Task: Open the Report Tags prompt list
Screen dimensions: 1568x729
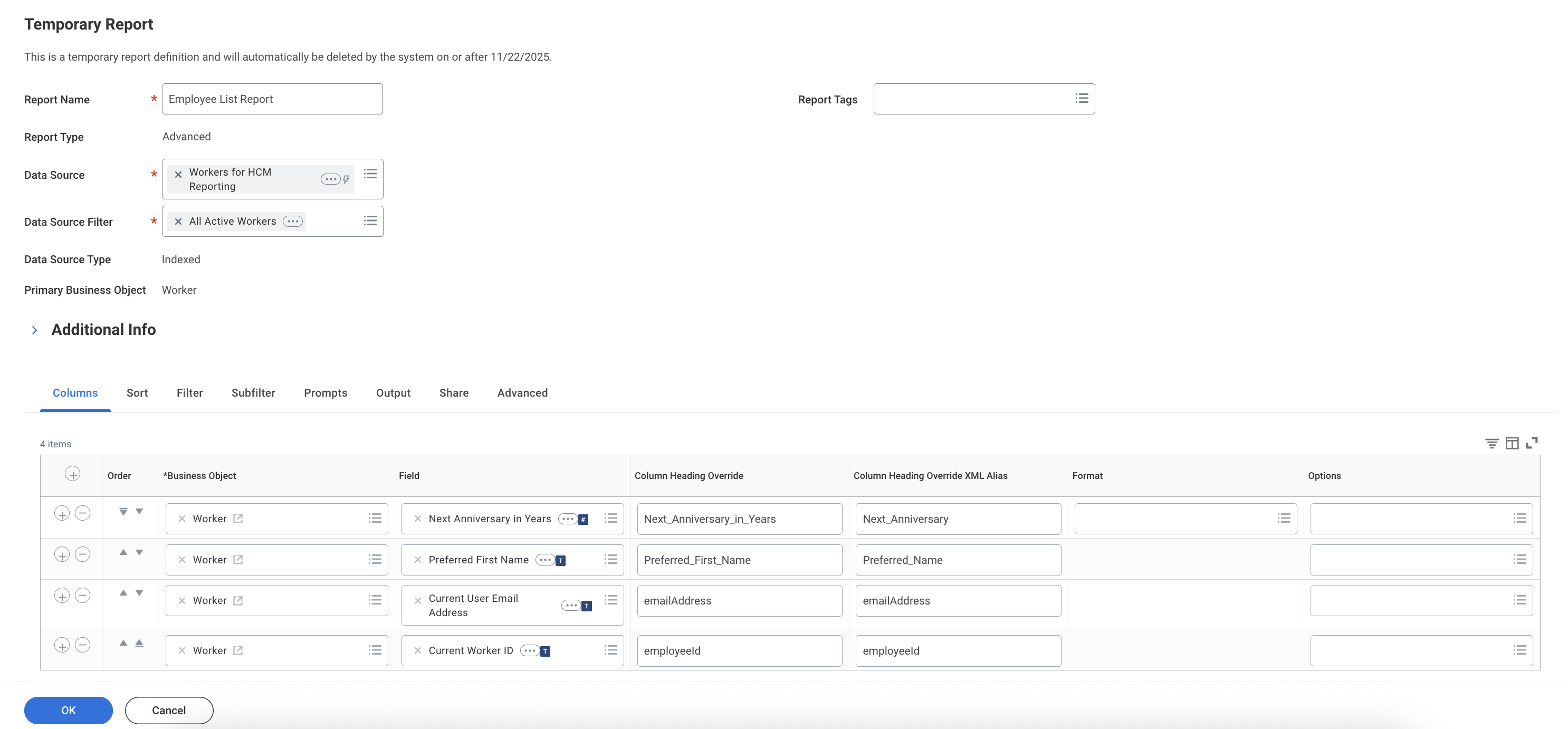Action: pyautogui.click(x=1081, y=99)
